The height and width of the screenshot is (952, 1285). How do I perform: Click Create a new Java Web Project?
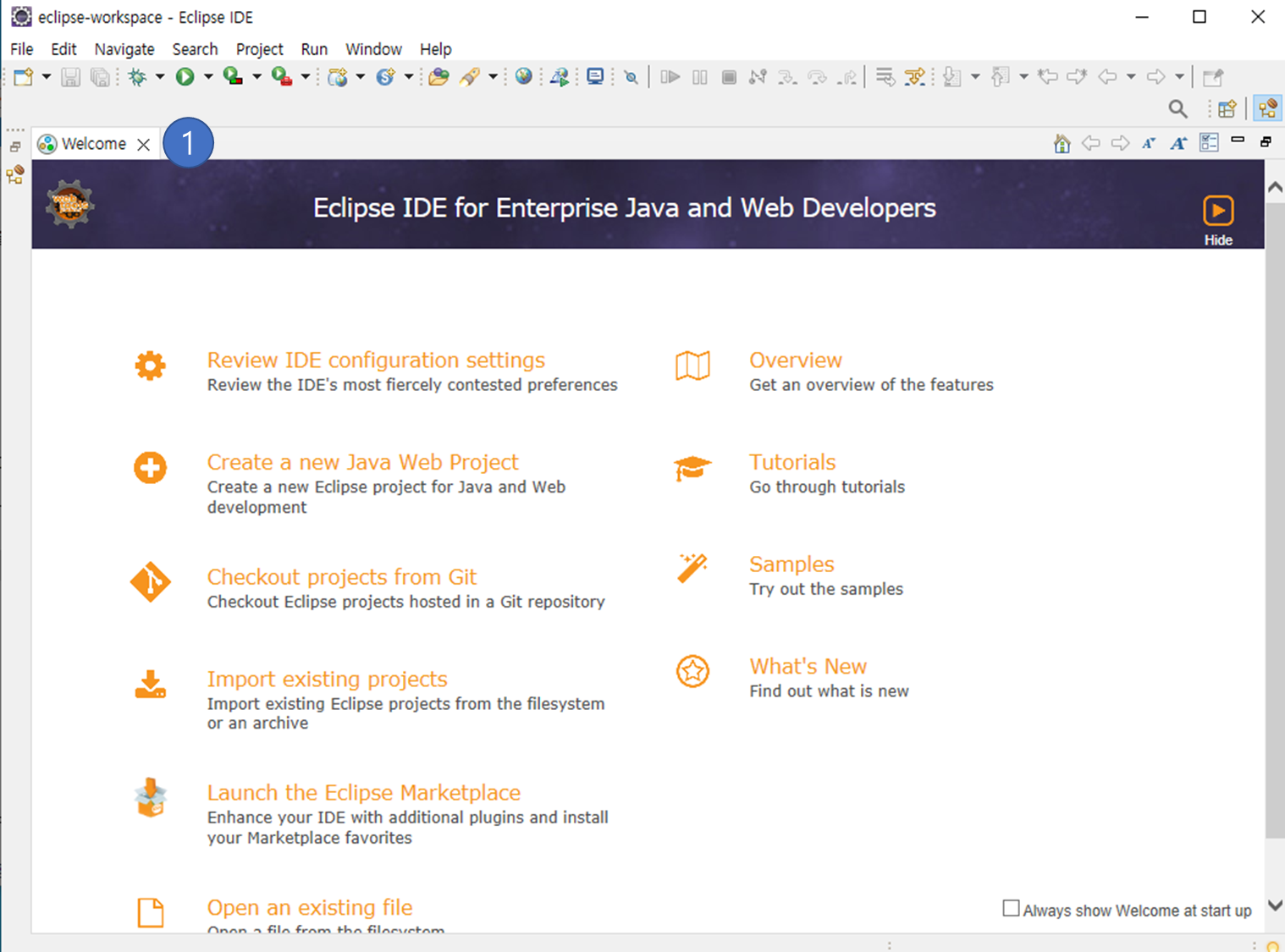362,462
